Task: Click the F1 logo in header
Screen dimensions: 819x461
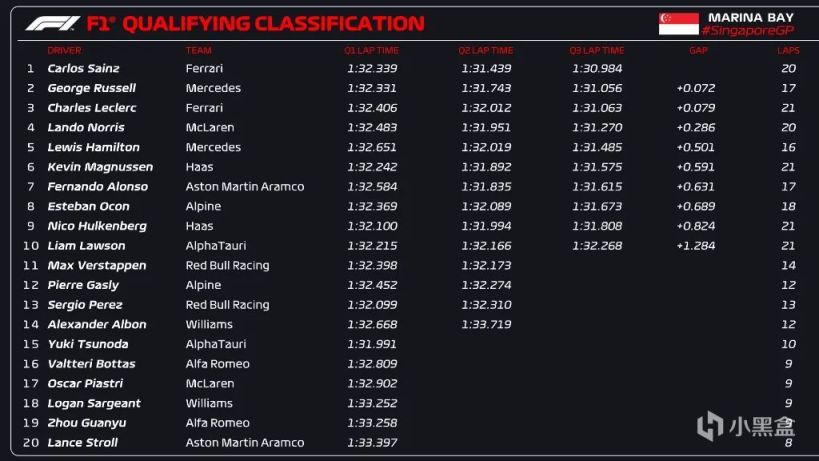Action: 53,23
